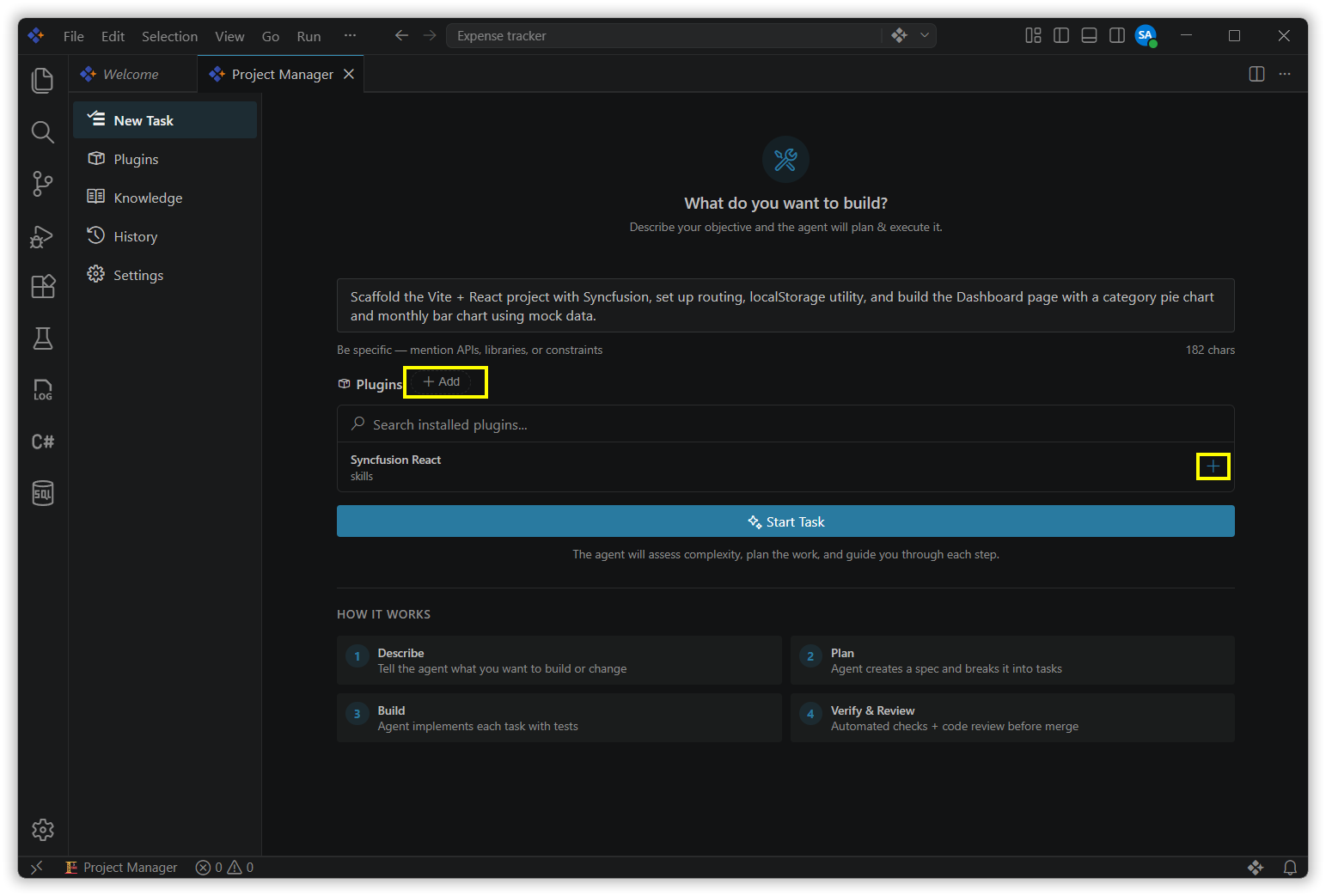This screenshot has width=1326, height=896.
Task: Click the Describe step card
Action: click(x=559, y=660)
